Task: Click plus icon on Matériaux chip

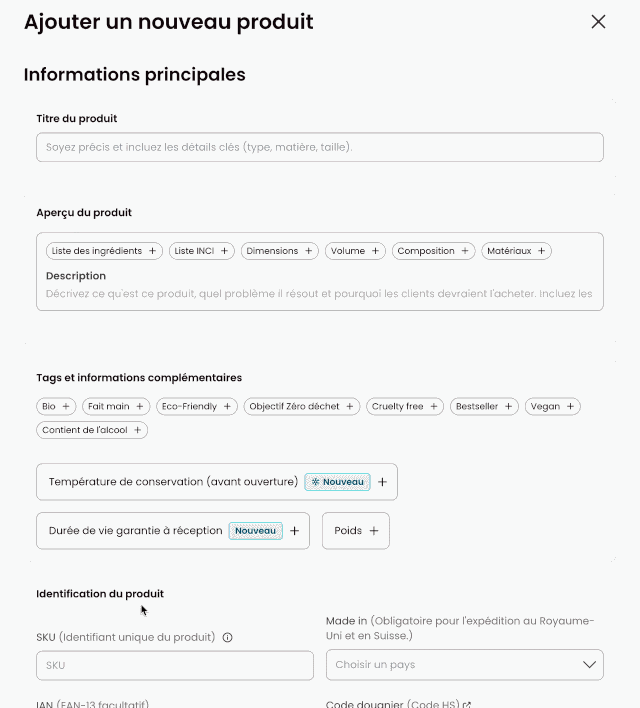Action: [542, 251]
